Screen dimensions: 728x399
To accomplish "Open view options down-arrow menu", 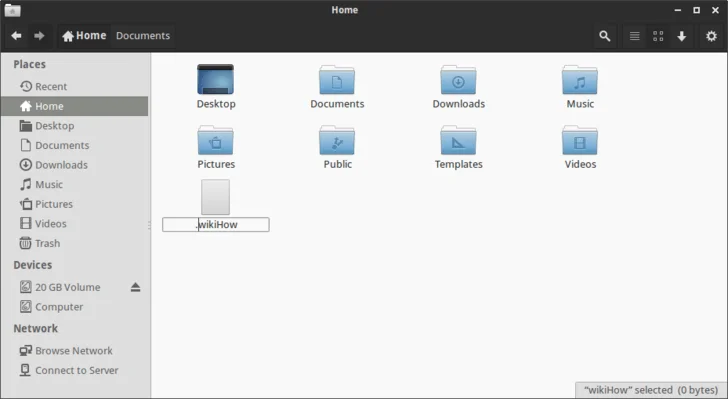I will pos(682,36).
